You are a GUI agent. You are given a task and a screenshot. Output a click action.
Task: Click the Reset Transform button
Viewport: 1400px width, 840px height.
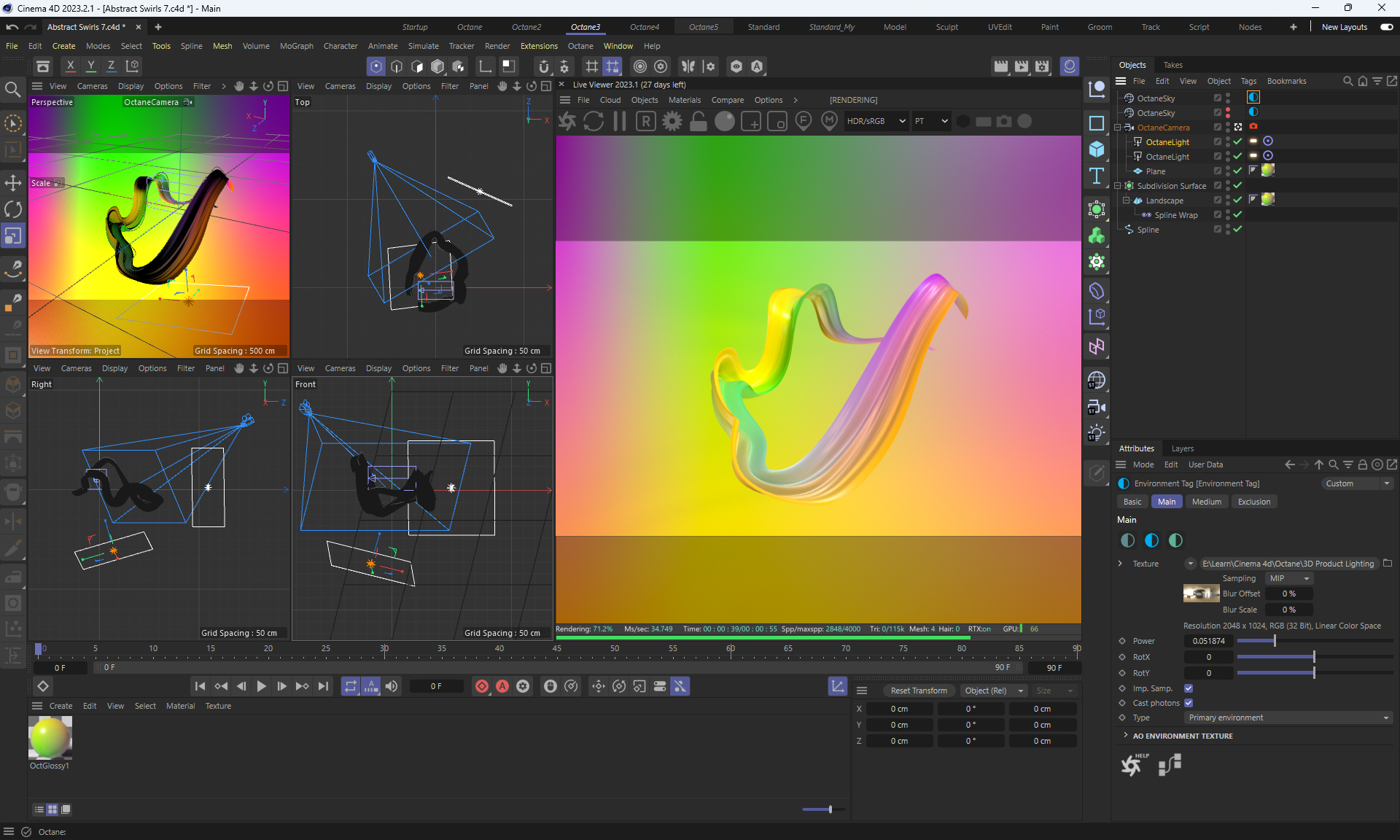point(919,691)
